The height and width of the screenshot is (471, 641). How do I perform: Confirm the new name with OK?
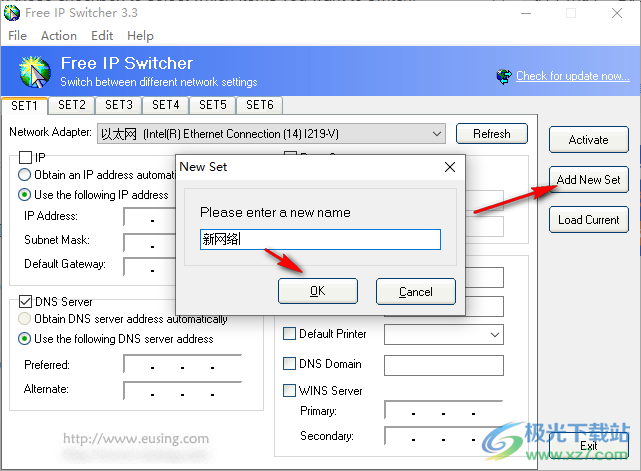pyautogui.click(x=318, y=291)
